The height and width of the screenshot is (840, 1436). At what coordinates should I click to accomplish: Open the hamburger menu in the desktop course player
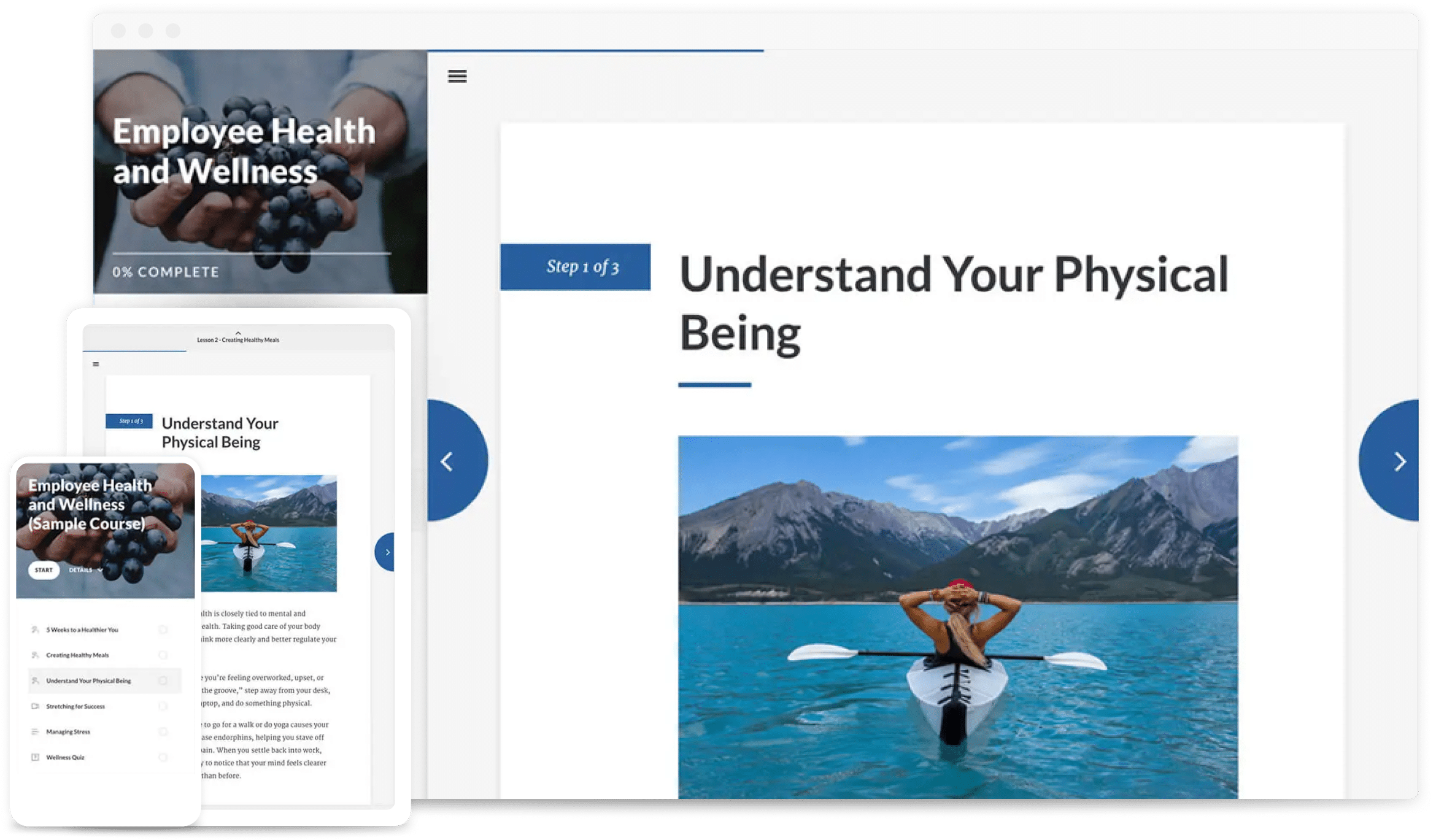coord(457,76)
